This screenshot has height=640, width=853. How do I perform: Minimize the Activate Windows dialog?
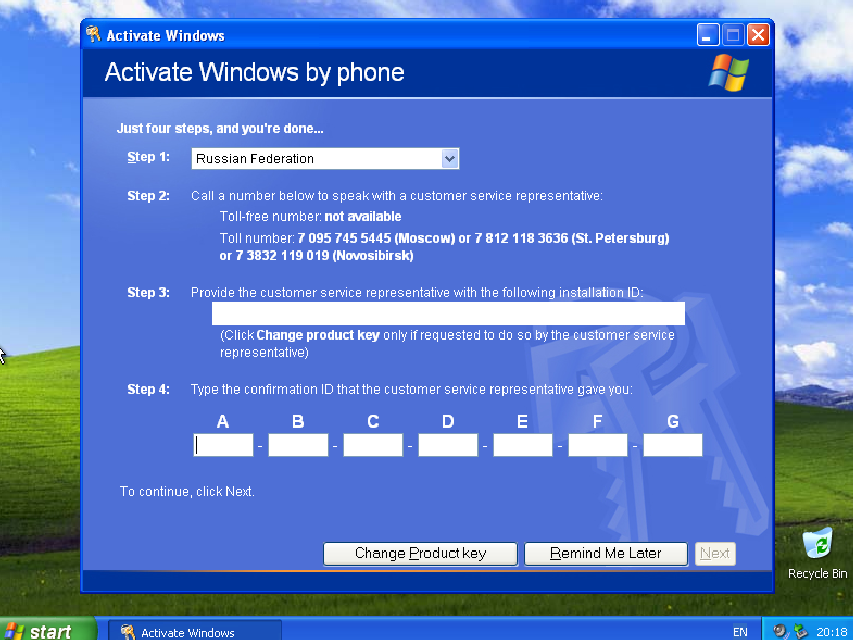point(708,35)
